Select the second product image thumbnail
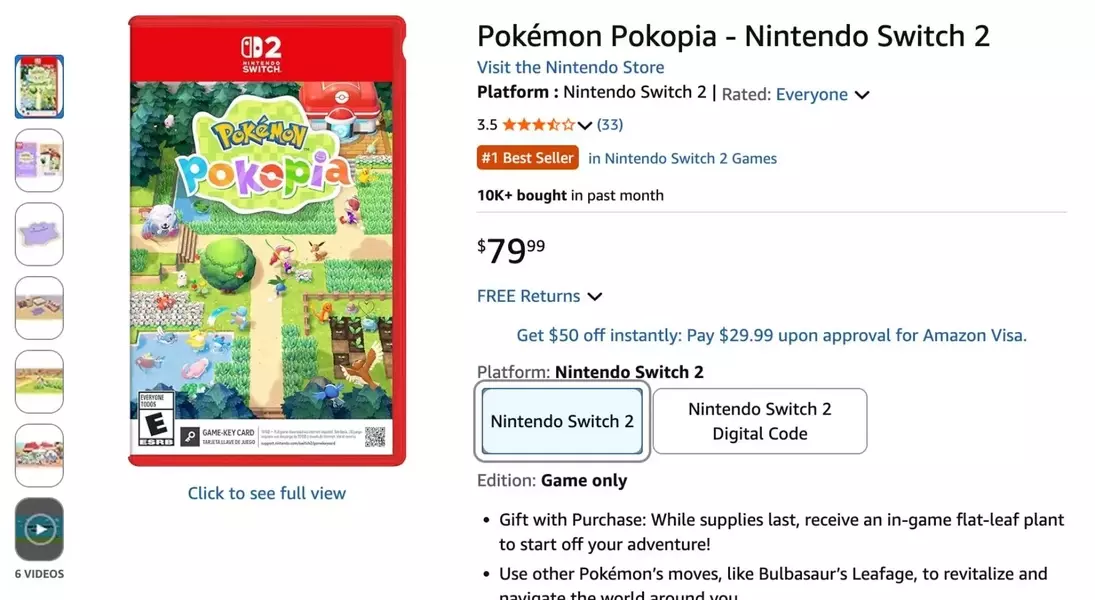This screenshot has width=1095, height=600. [39, 160]
